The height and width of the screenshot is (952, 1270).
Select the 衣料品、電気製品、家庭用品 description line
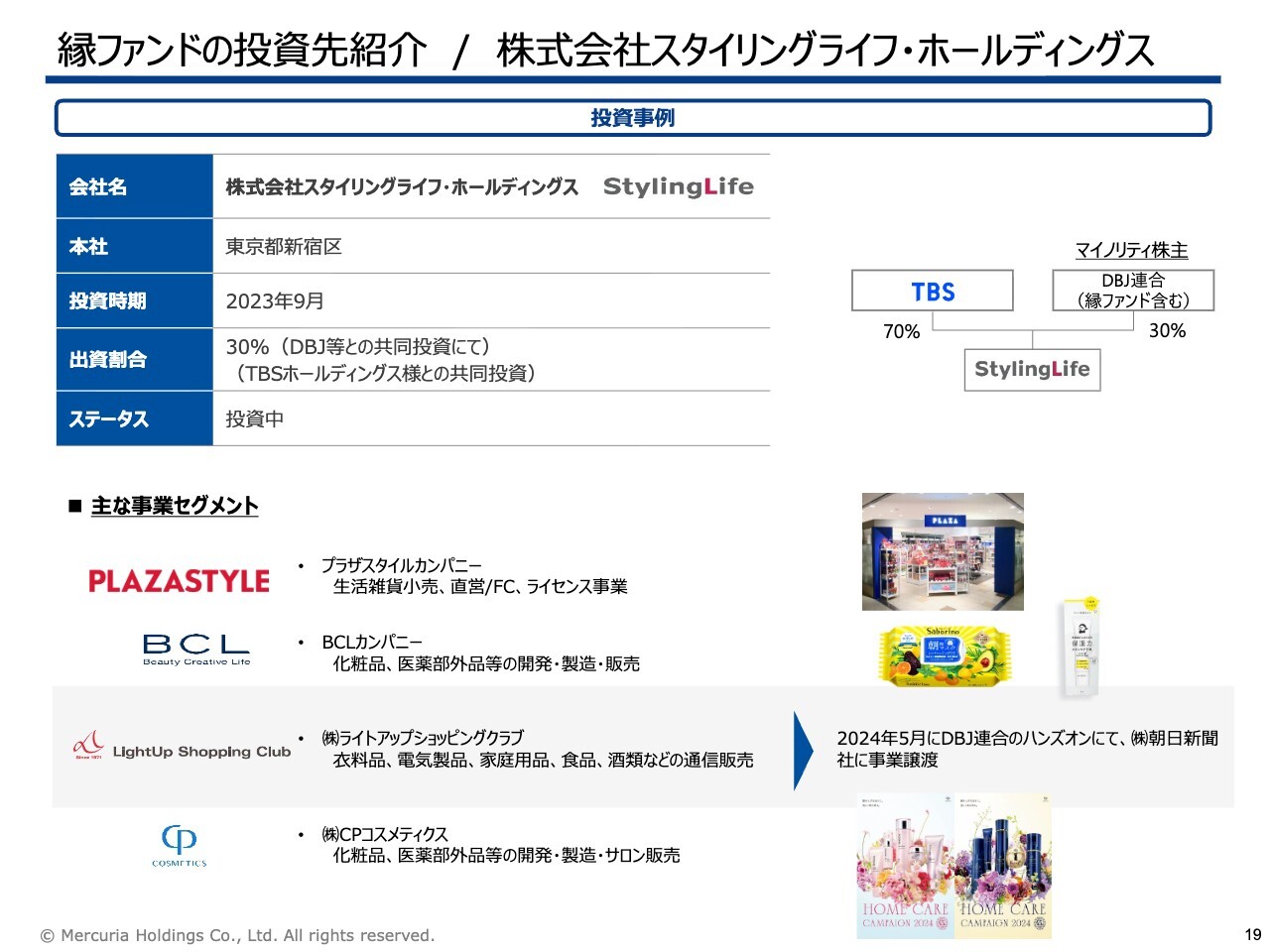[543, 760]
